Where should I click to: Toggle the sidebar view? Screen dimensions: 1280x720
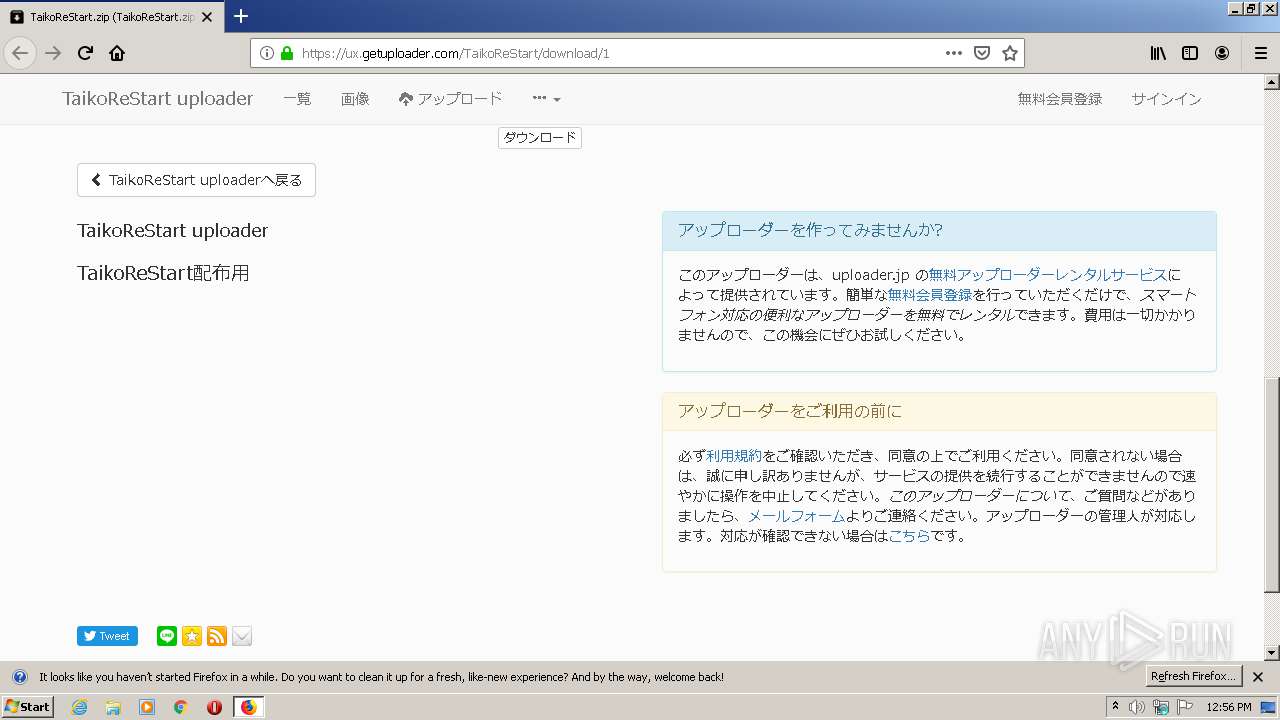click(1190, 53)
